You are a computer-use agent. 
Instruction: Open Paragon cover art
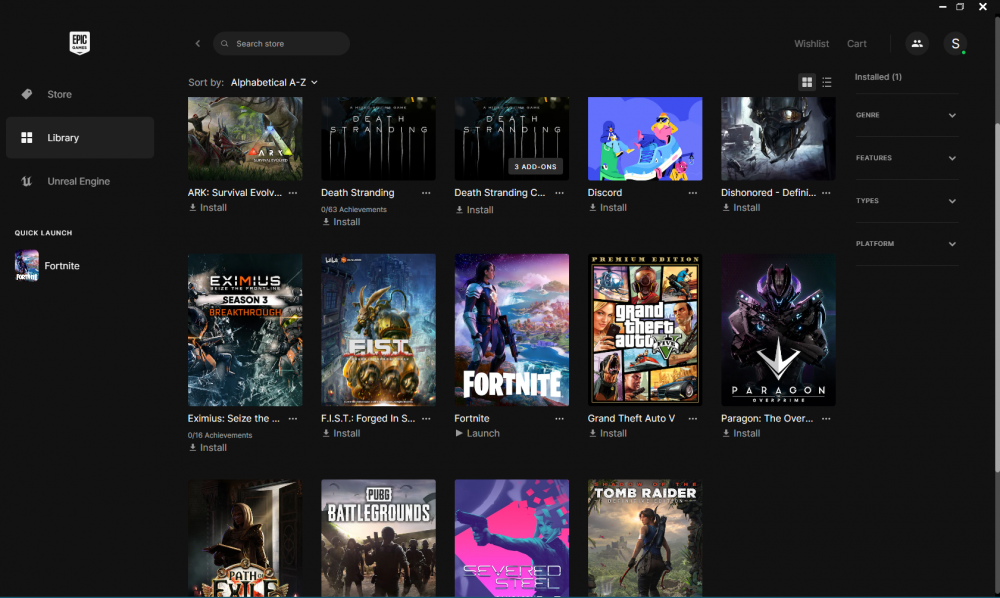pos(778,330)
